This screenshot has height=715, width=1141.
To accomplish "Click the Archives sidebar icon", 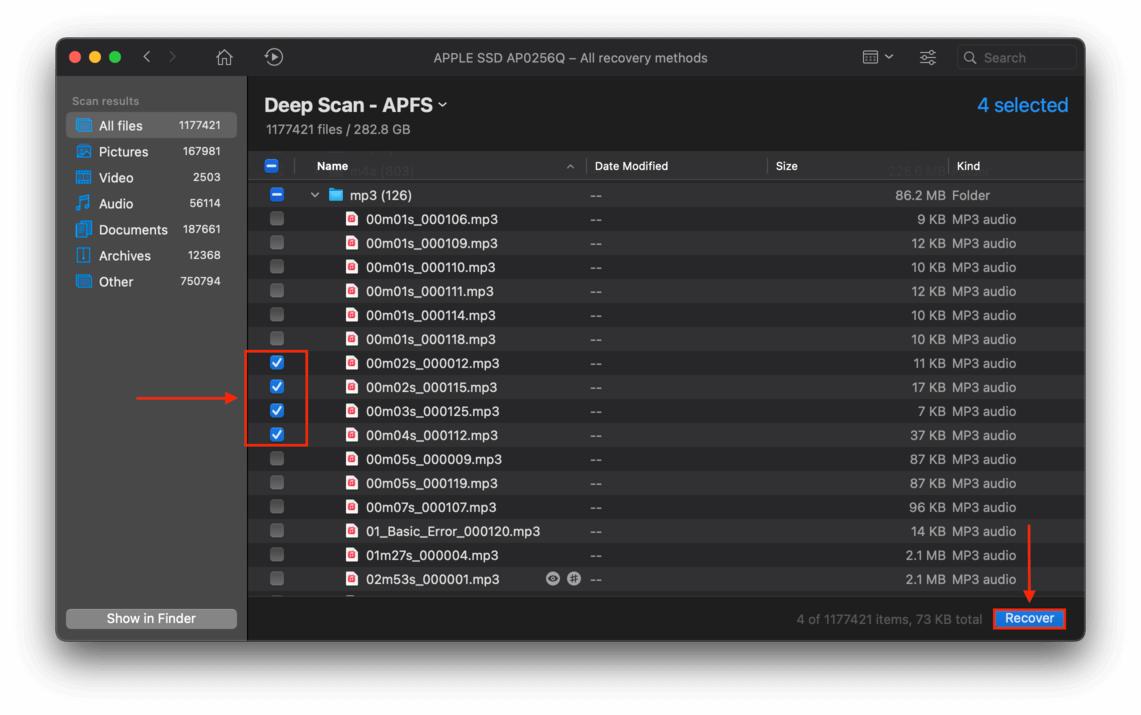I will pyautogui.click(x=84, y=255).
